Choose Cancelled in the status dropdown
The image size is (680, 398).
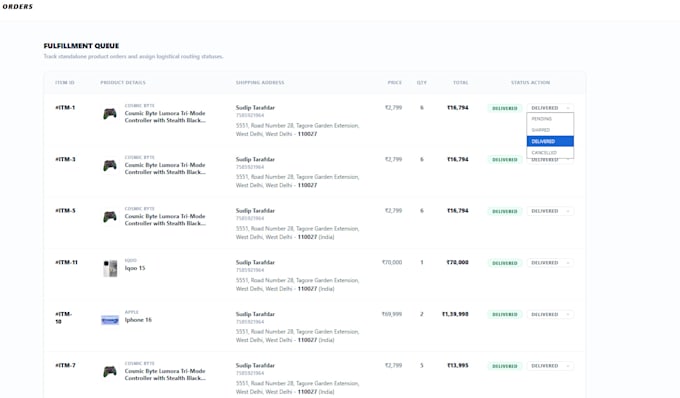point(550,153)
